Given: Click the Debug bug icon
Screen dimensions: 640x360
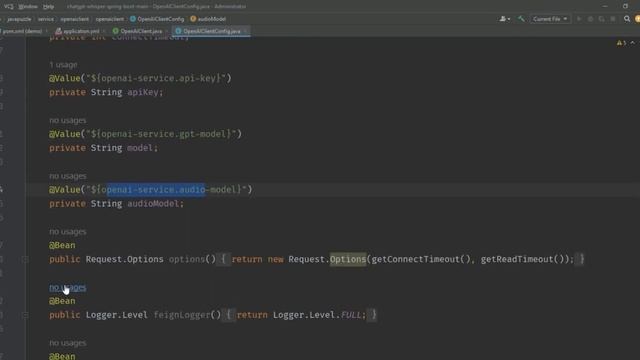Looking at the screenshot, I should click(590, 19).
